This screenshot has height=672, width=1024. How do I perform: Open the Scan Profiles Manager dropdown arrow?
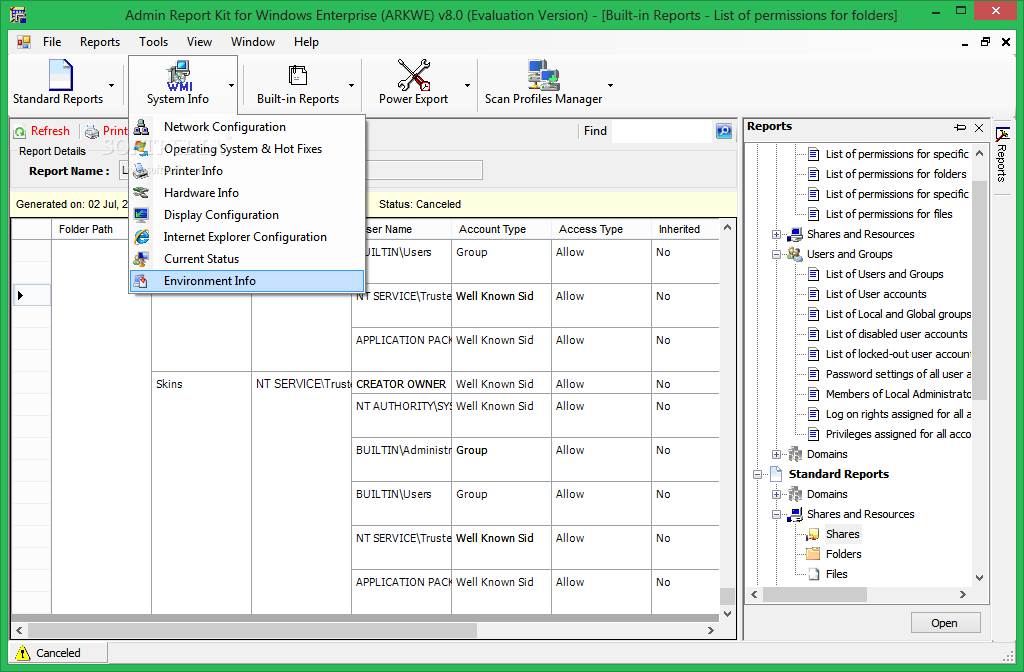[611, 86]
